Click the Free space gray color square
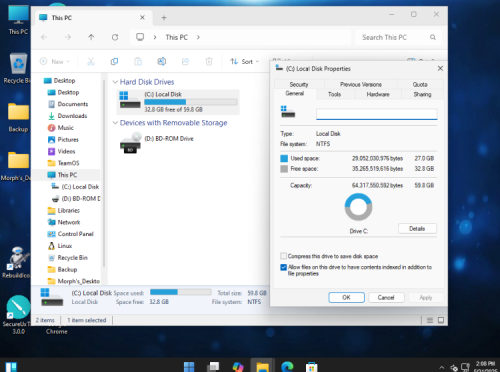Viewport: 500px width, 372px height. pyautogui.click(x=284, y=169)
